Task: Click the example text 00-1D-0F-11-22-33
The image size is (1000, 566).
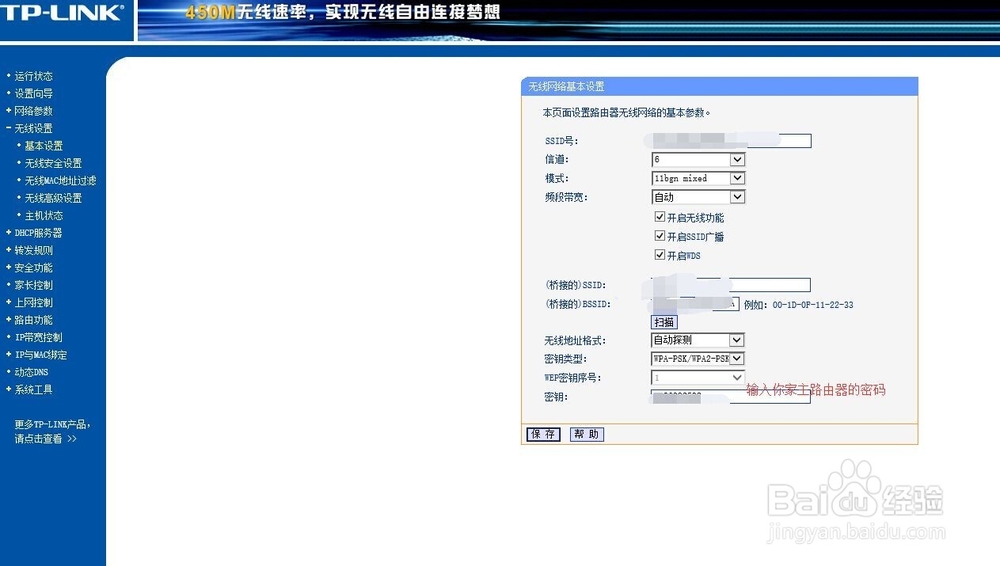Action: click(812, 304)
